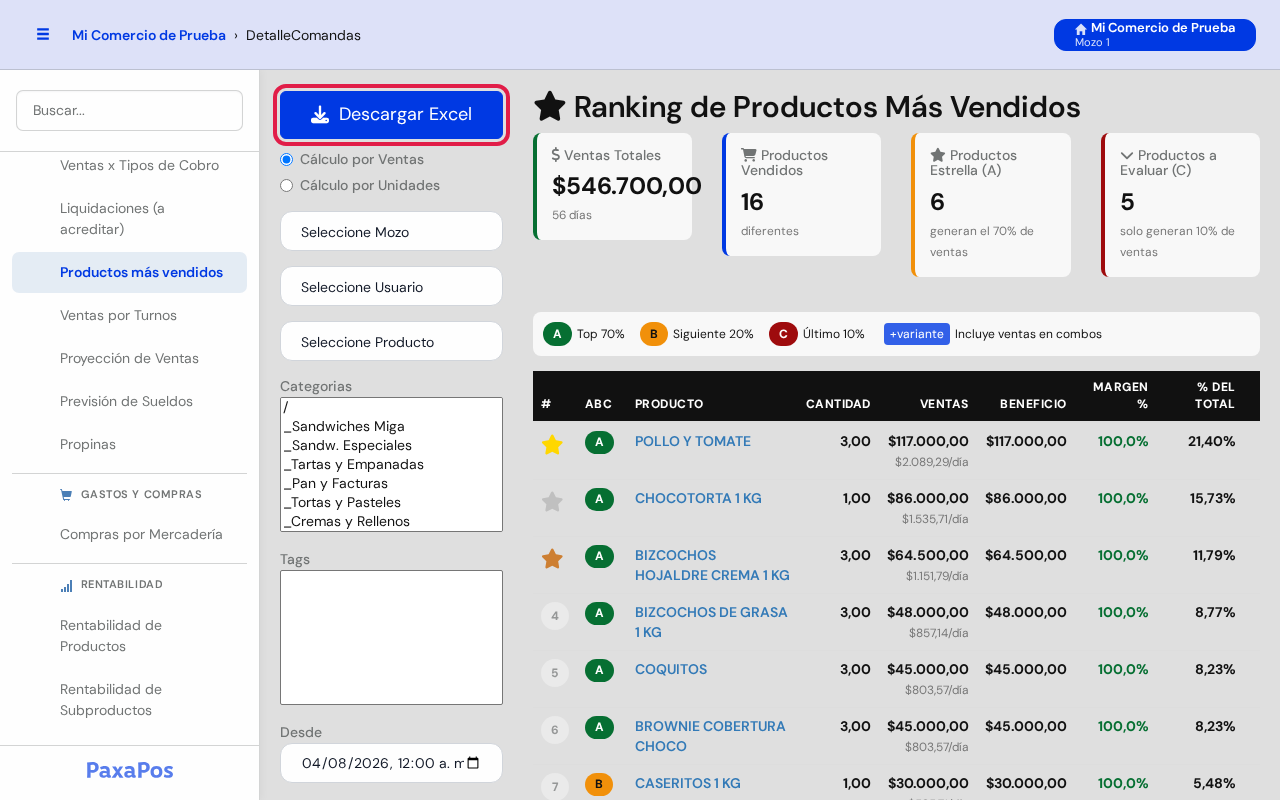This screenshot has width=1280, height=800.
Task: Open the hamburger menu icon
Action: pos(43,34)
